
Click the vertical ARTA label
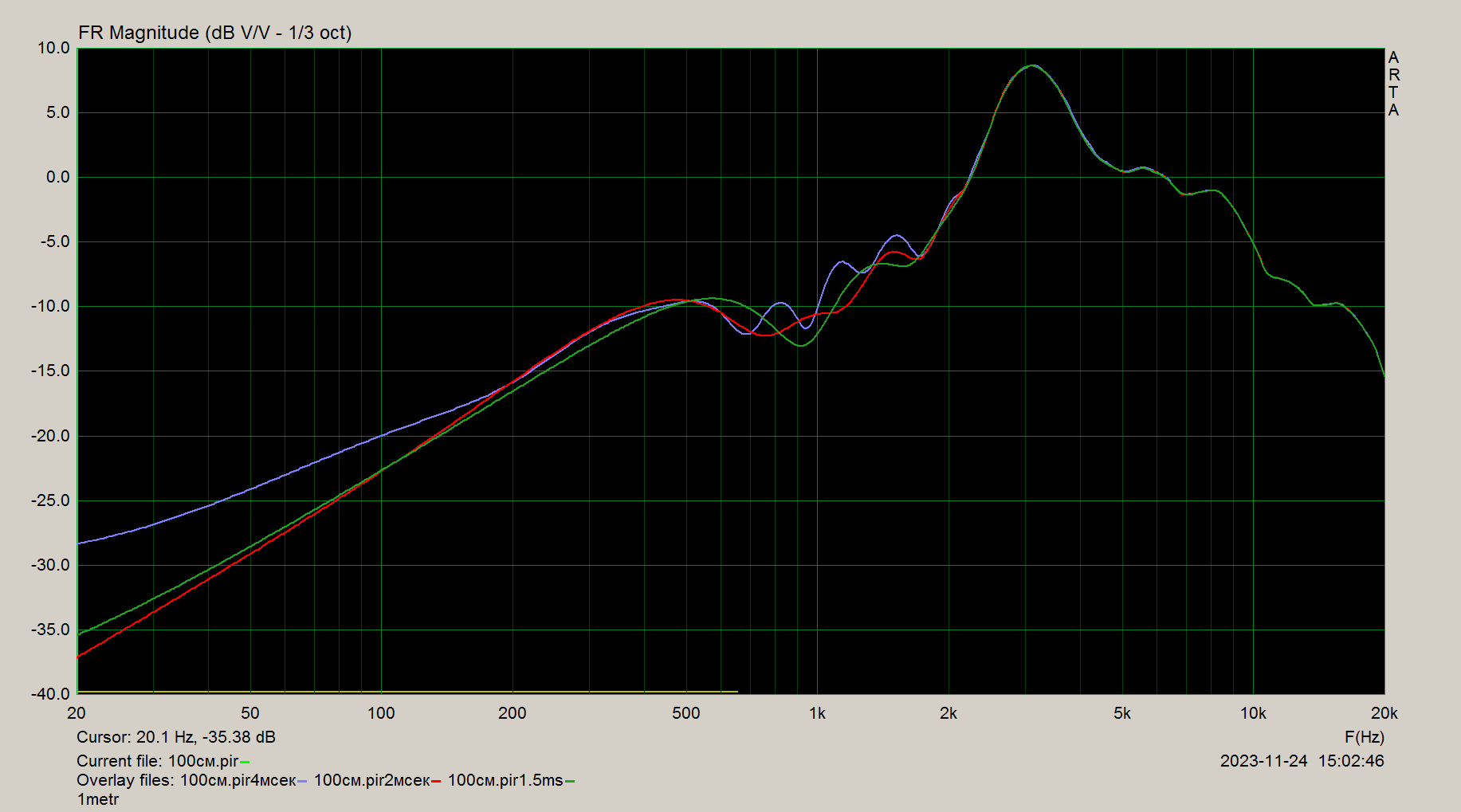(1393, 84)
